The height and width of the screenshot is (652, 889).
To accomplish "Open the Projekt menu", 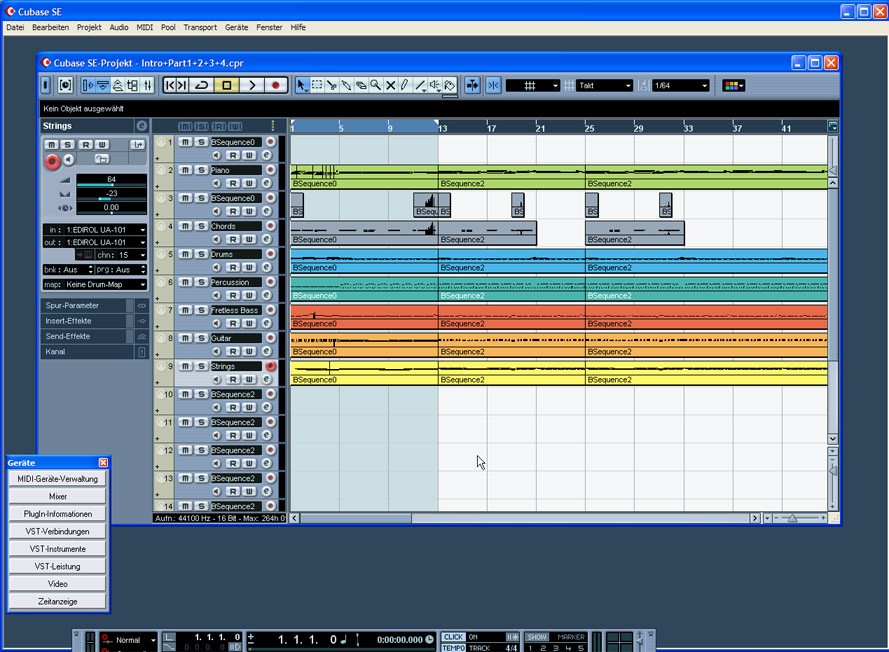I will coord(89,27).
